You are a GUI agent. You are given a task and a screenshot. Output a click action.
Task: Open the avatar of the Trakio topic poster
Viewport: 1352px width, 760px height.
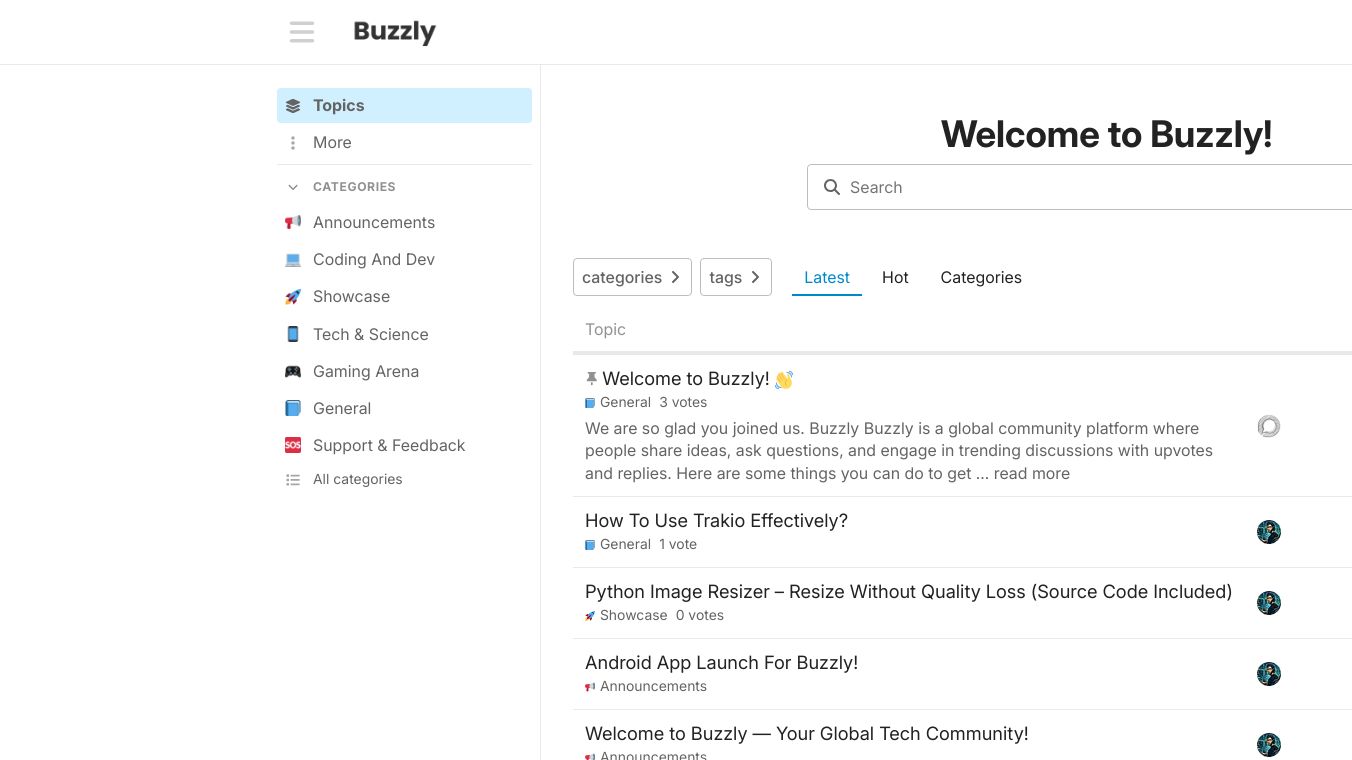click(x=1268, y=531)
